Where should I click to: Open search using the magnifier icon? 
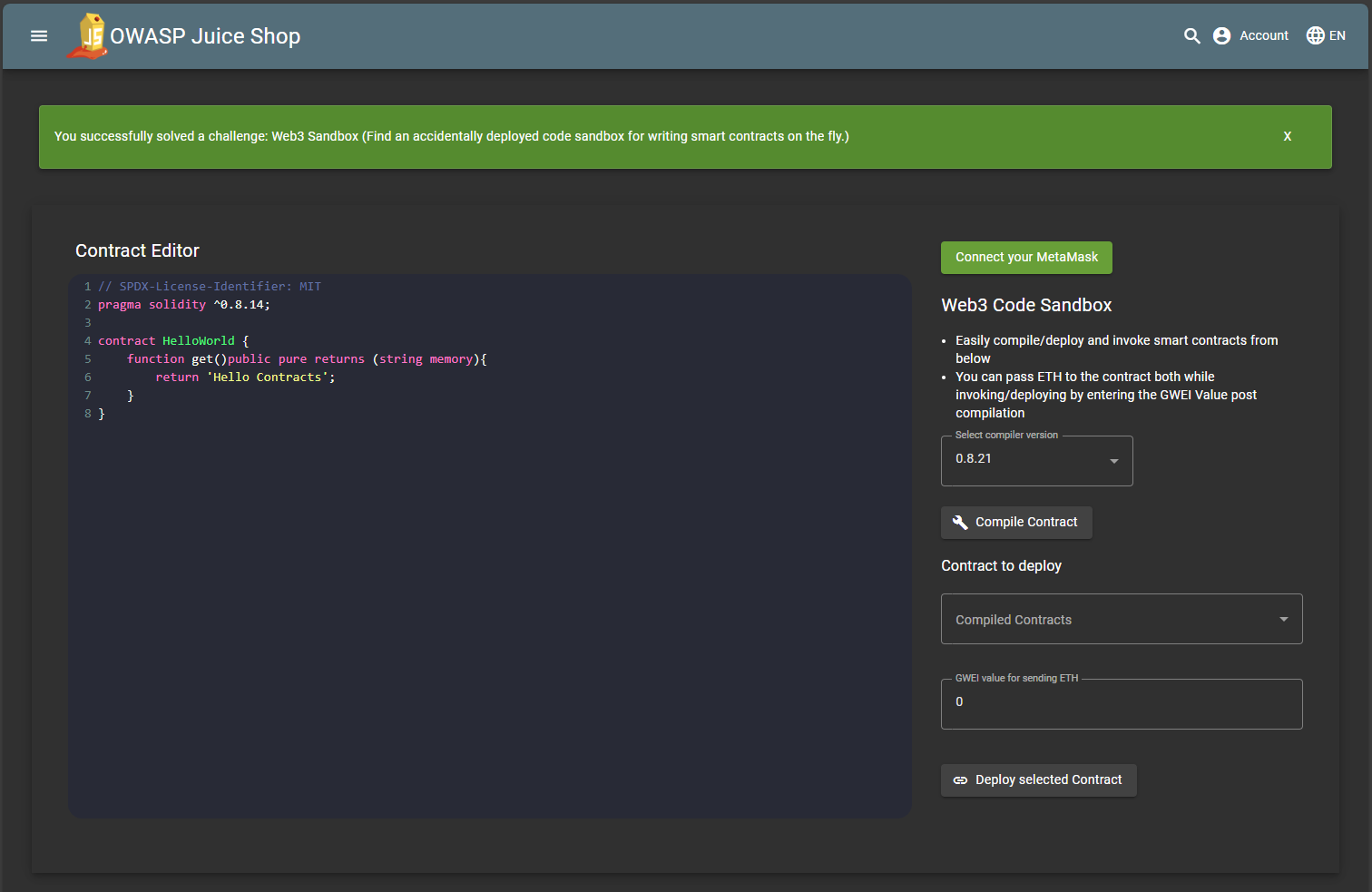pyautogui.click(x=1191, y=35)
